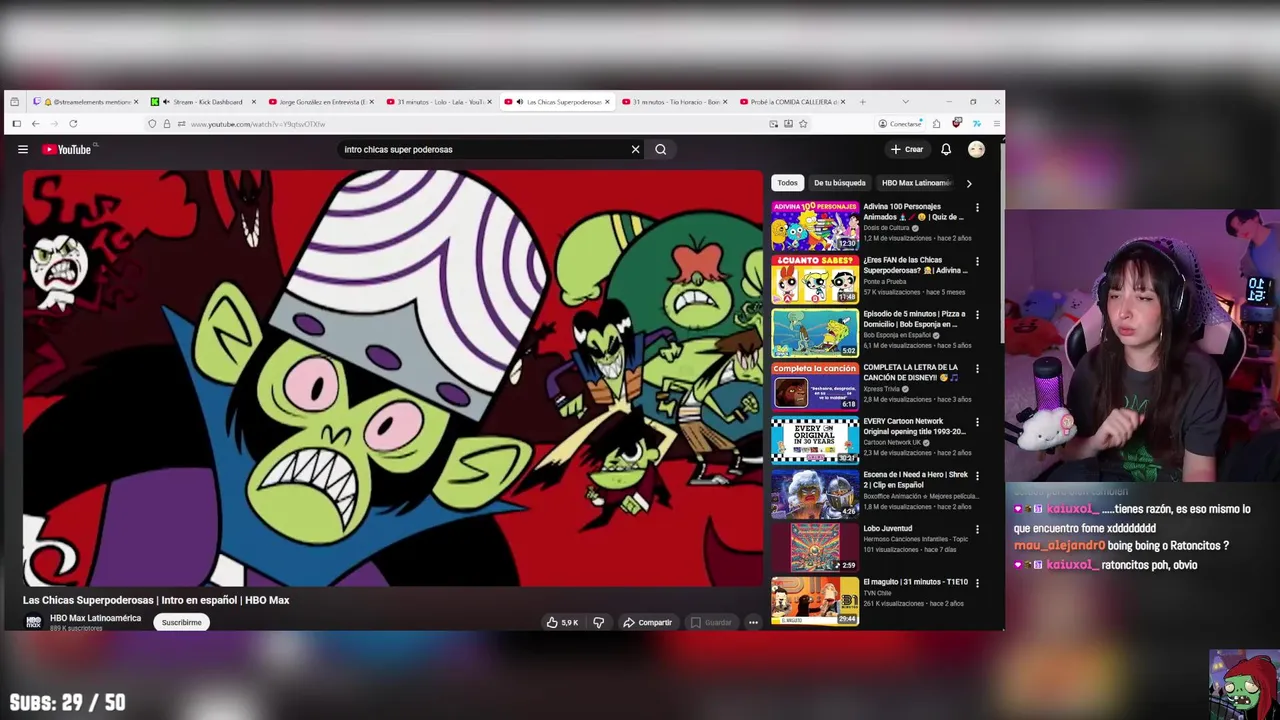Close the Las Chicas Superpoderosas tab

click(x=607, y=102)
